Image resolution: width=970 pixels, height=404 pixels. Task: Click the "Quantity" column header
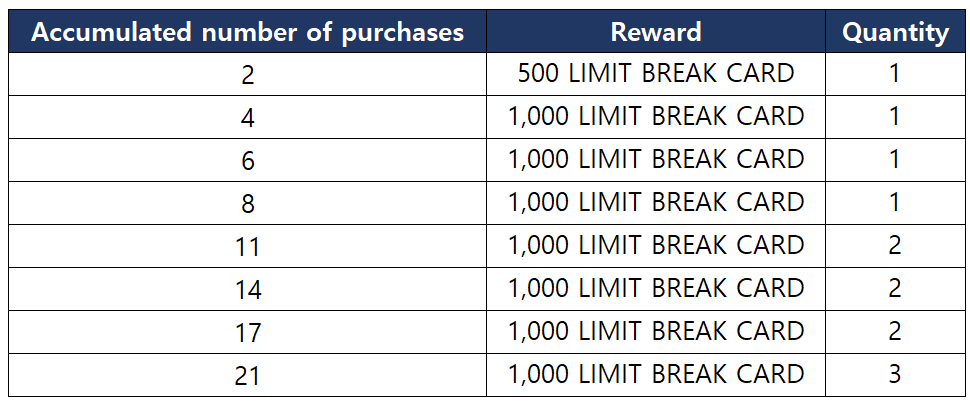click(895, 32)
